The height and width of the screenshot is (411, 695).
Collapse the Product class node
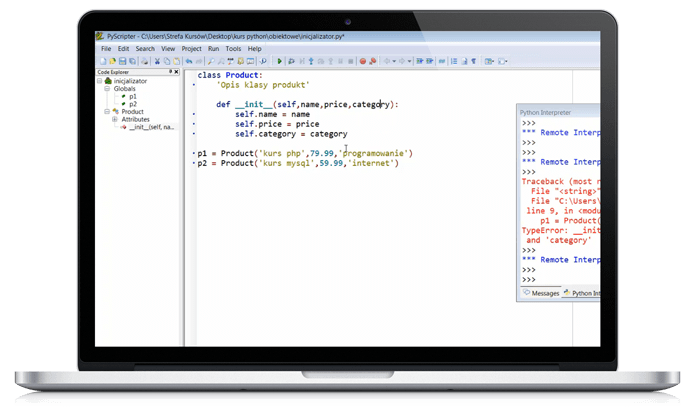click(x=107, y=111)
